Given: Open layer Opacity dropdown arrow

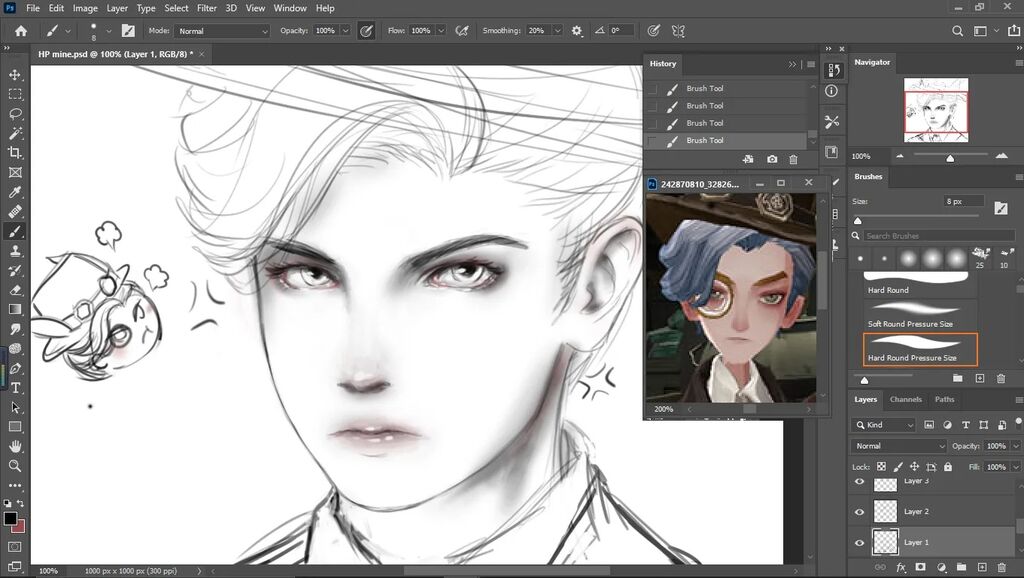Looking at the screenshot, I should tap(1016, 446).
